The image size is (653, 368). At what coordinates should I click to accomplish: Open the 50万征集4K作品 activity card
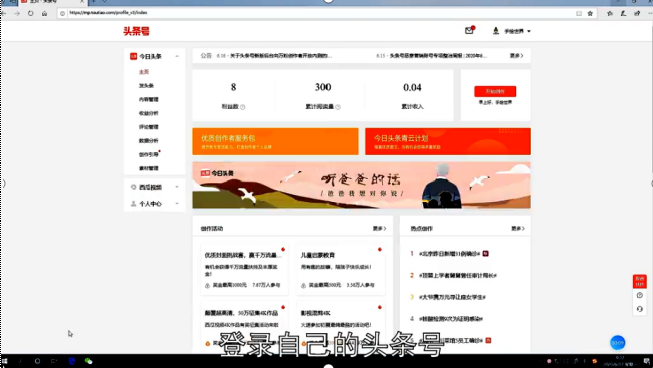coord(244,326)
